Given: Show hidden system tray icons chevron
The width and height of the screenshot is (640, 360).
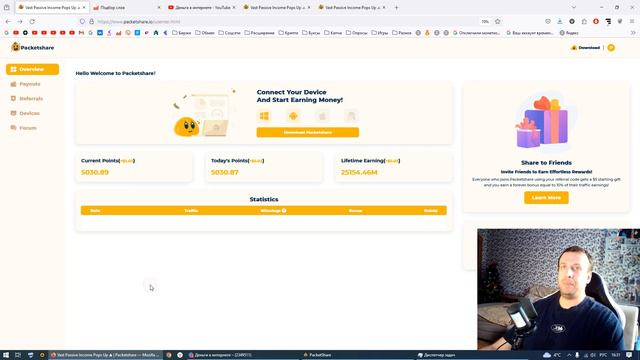Looking at the screenshot, I should point(569,355).
